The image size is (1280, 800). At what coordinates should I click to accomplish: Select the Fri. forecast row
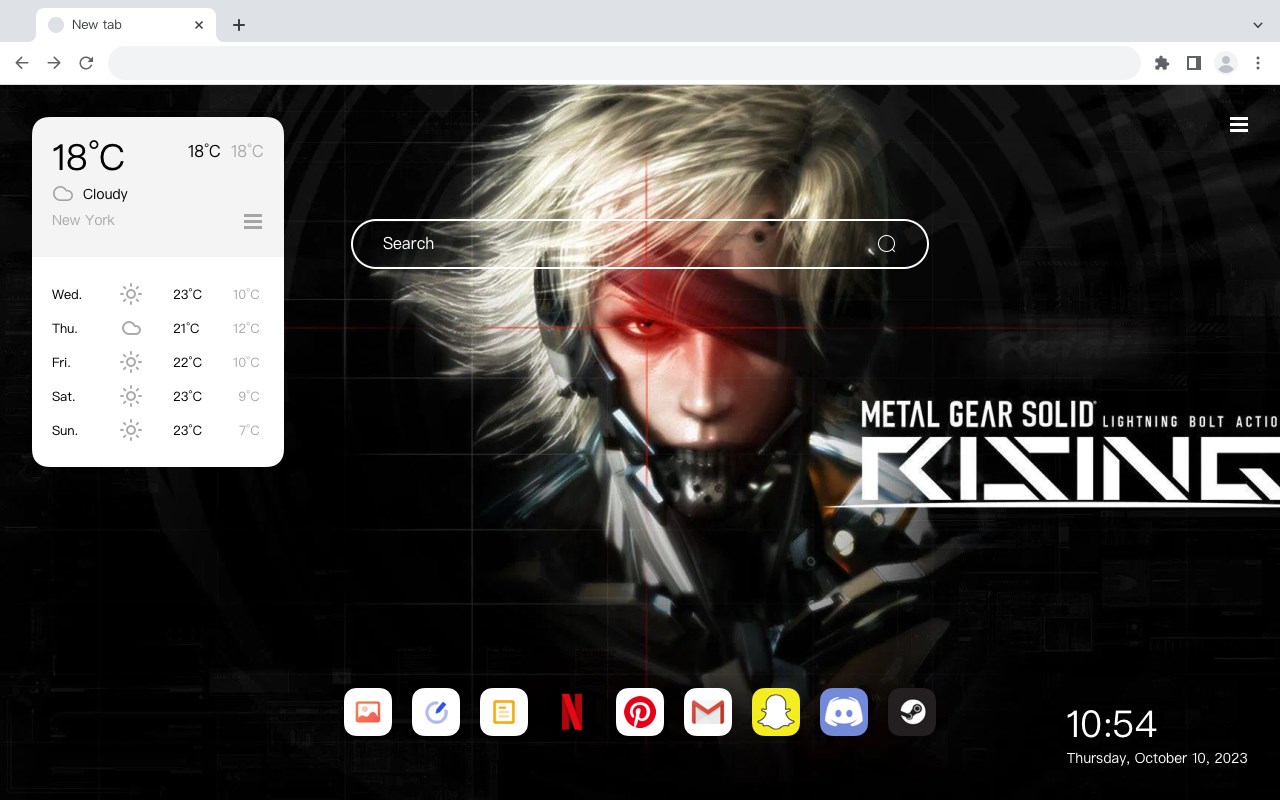(x=157, y=362)
